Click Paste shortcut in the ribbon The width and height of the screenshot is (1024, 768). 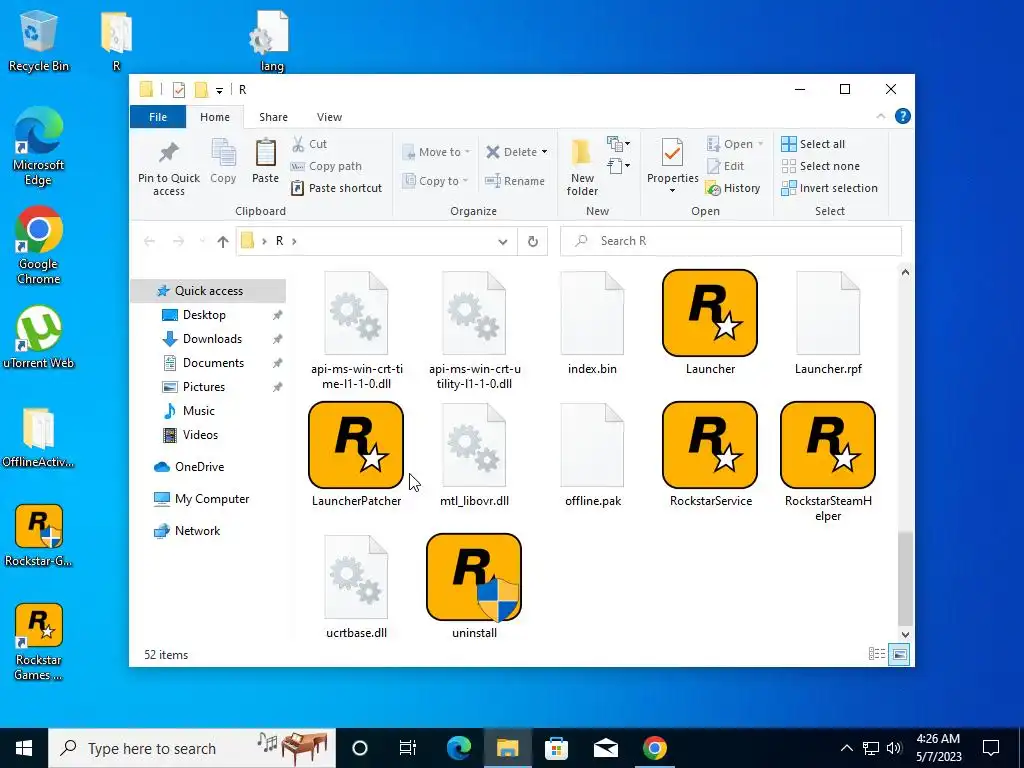pos(336,188)
